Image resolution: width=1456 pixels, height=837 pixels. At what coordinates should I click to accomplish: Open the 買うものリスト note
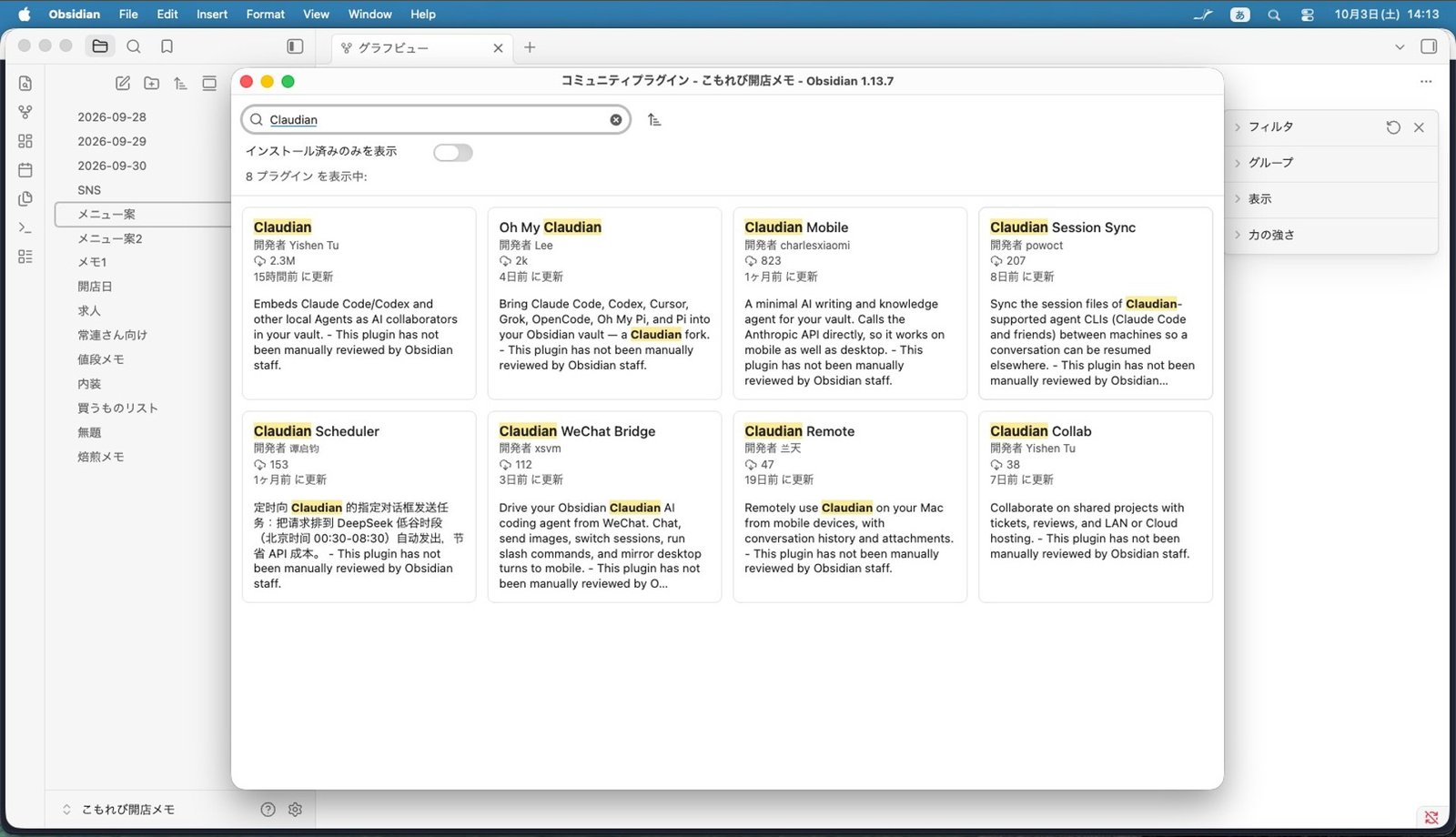118,408
